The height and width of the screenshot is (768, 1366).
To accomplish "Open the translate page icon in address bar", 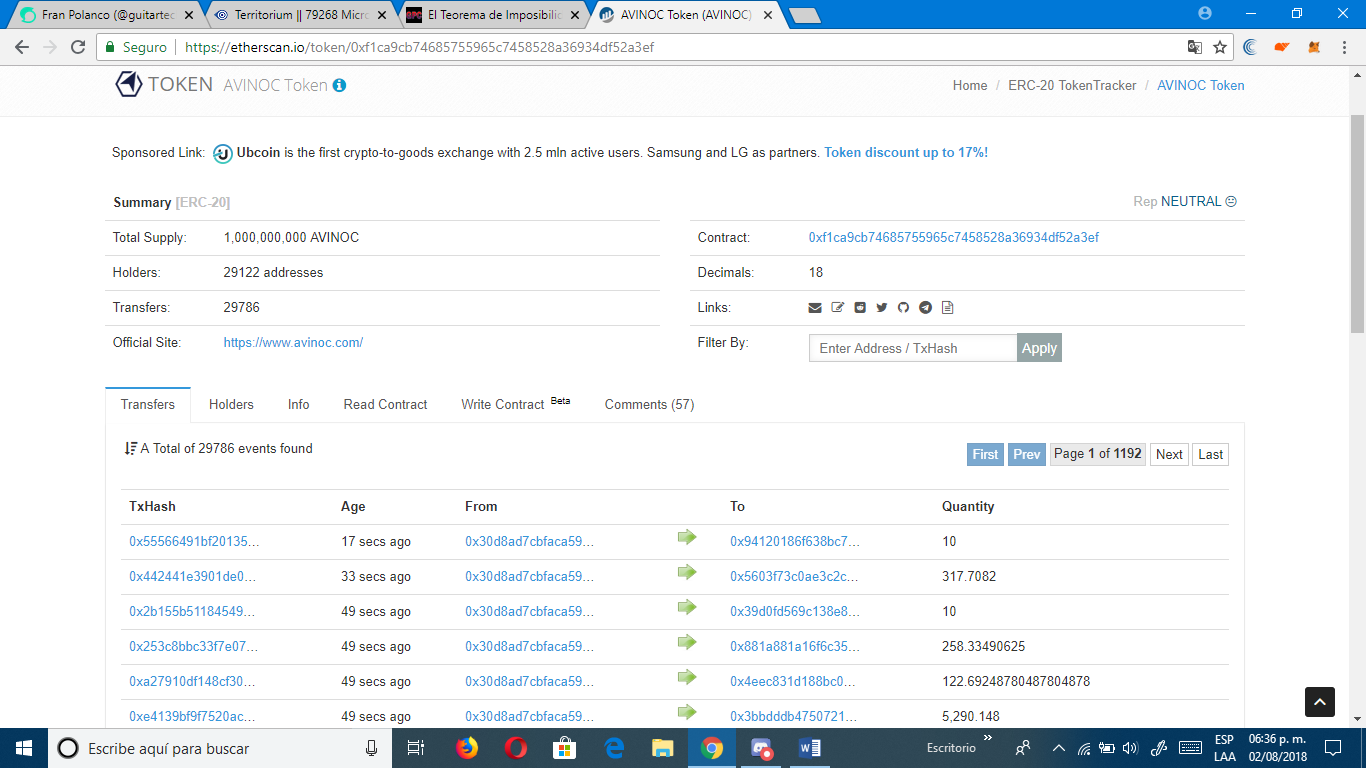I will point(1195,47).
